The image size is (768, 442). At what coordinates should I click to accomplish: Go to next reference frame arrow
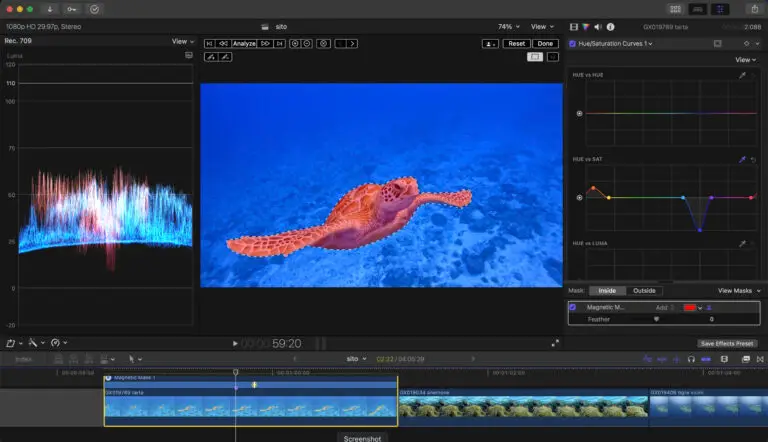coord(353,44)
